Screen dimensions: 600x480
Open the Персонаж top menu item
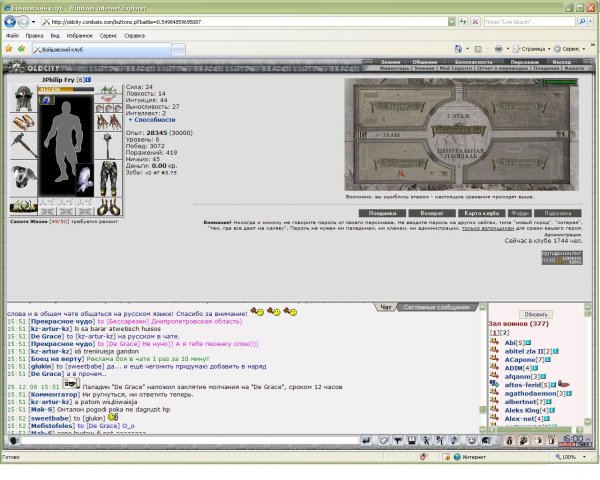click(524, 62)
